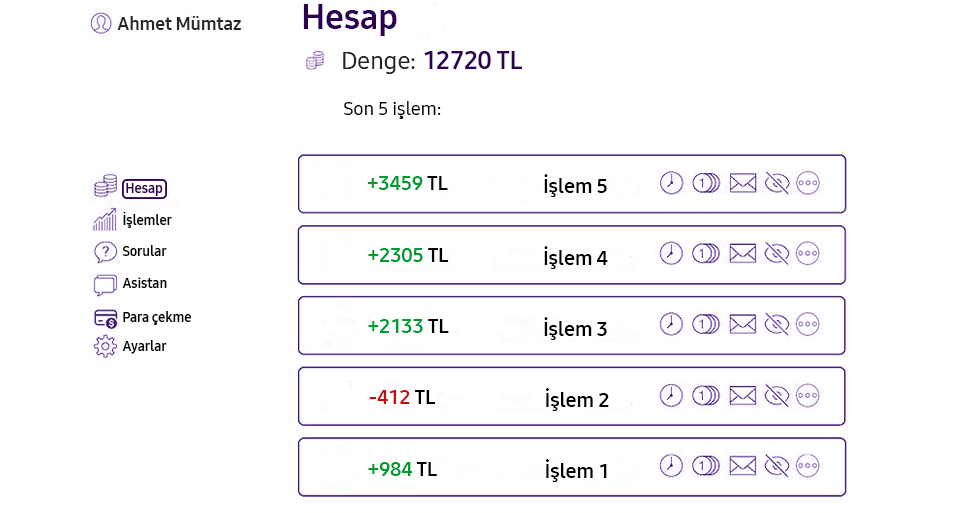Click the coin icon for İşlem 3
This screenshot has height=513, width=970.
pyautogui.click(x=706, y=324)
